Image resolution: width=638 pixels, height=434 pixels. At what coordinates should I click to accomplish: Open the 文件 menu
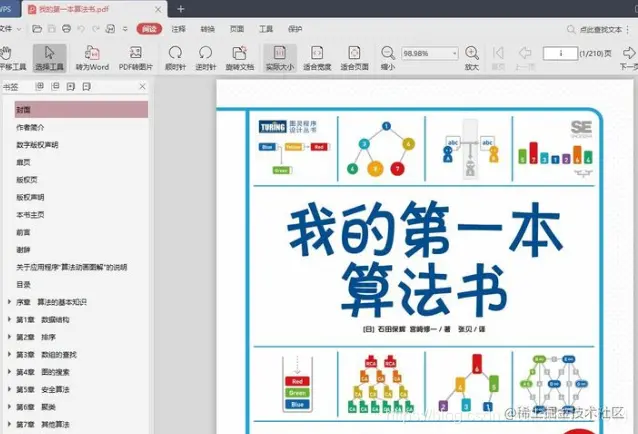tap(10, 29)
